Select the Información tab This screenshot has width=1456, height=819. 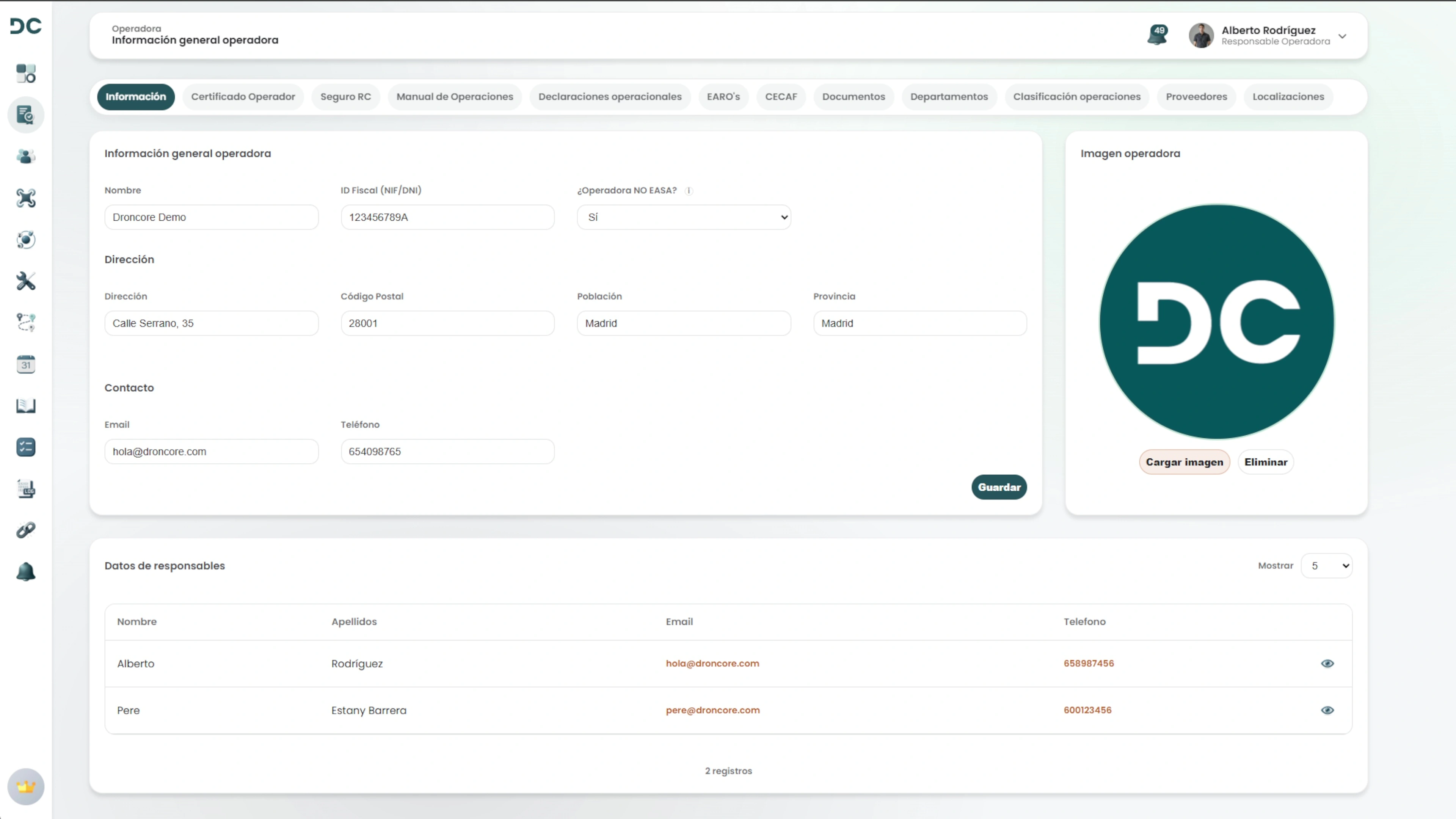point(136,97)
